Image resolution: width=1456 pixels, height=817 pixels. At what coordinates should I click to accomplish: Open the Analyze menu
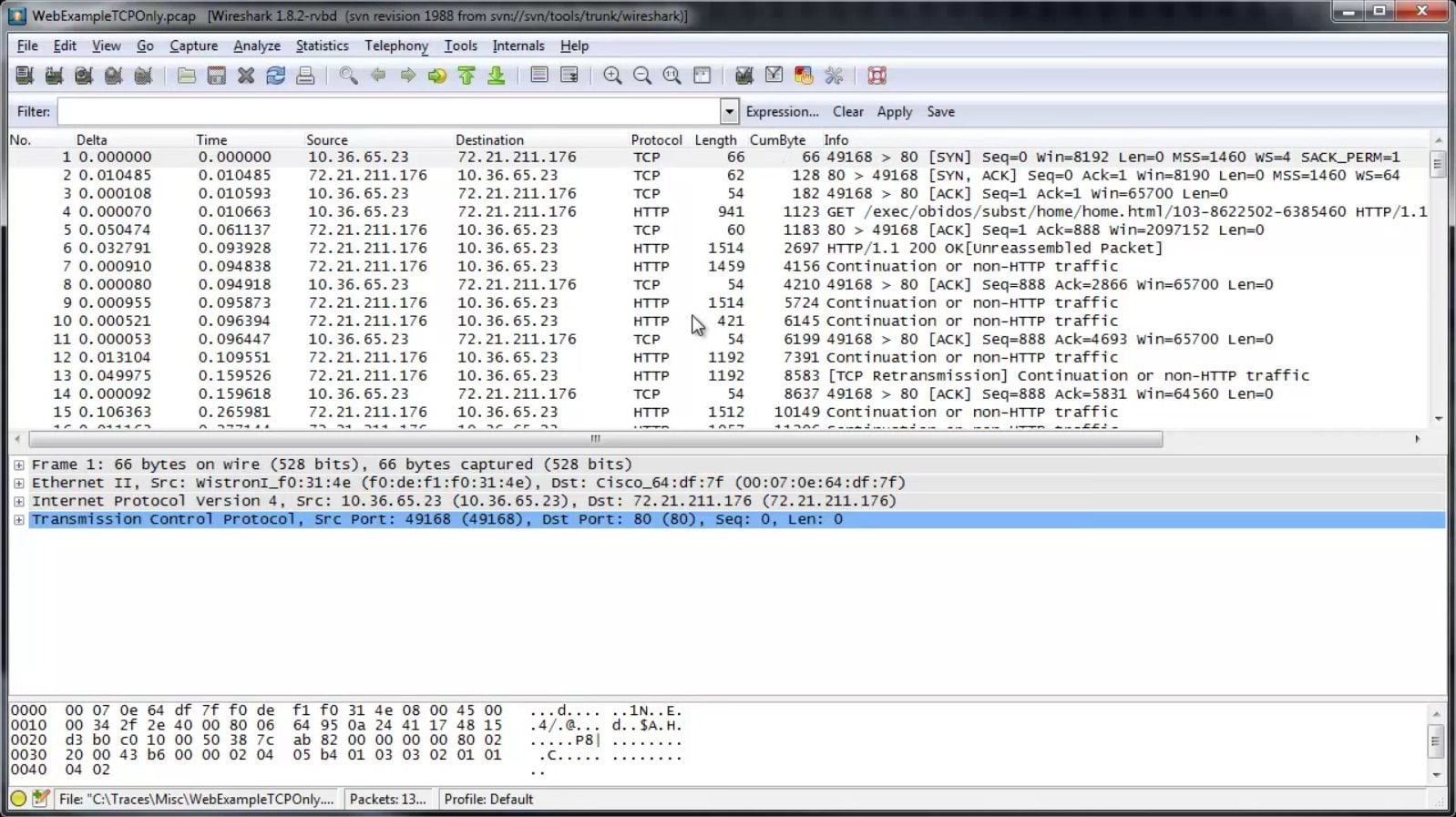click(256, 46)
